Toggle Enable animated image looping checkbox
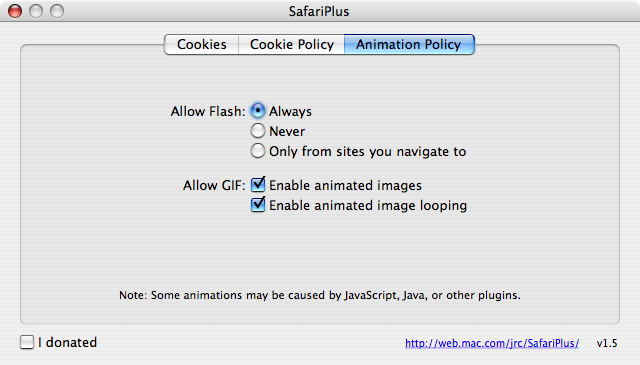This screenshot has width=640, height=365. [258, 205]
